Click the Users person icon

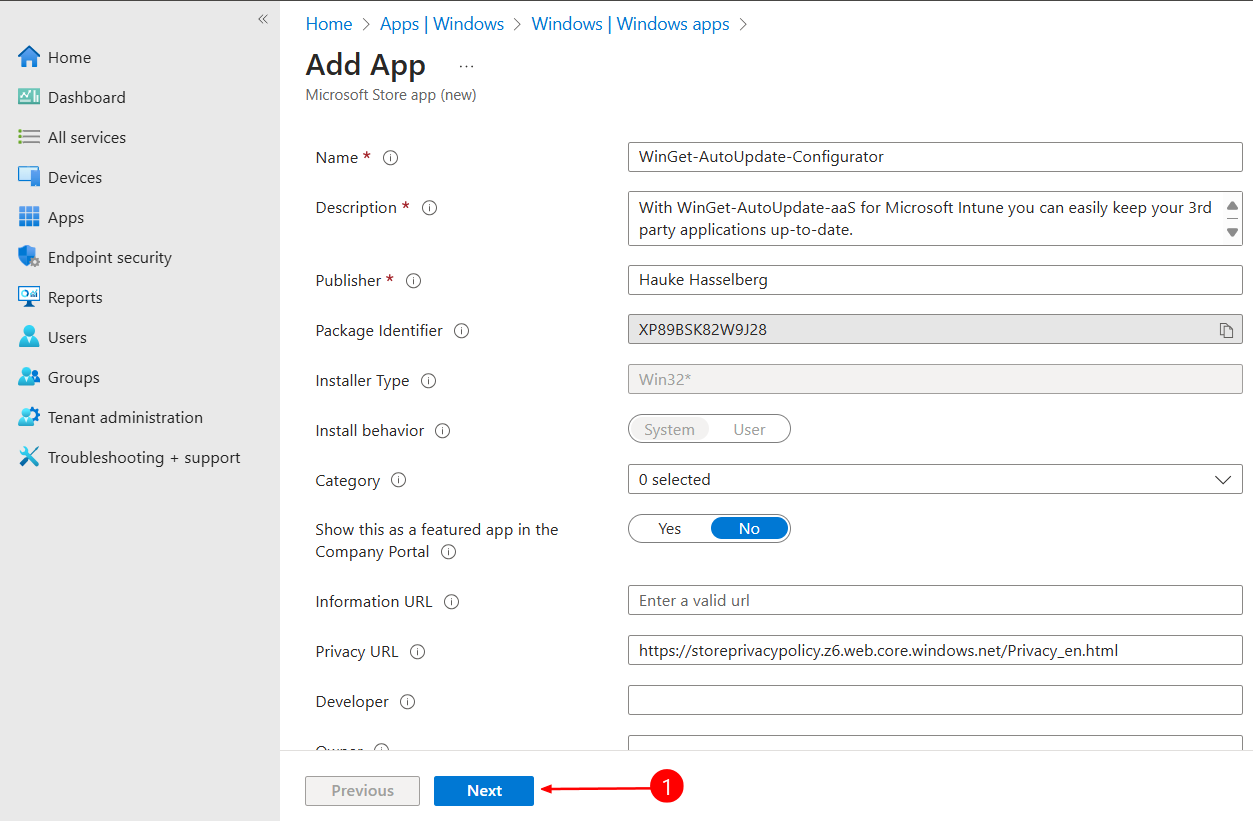click(x=29, y=337)
